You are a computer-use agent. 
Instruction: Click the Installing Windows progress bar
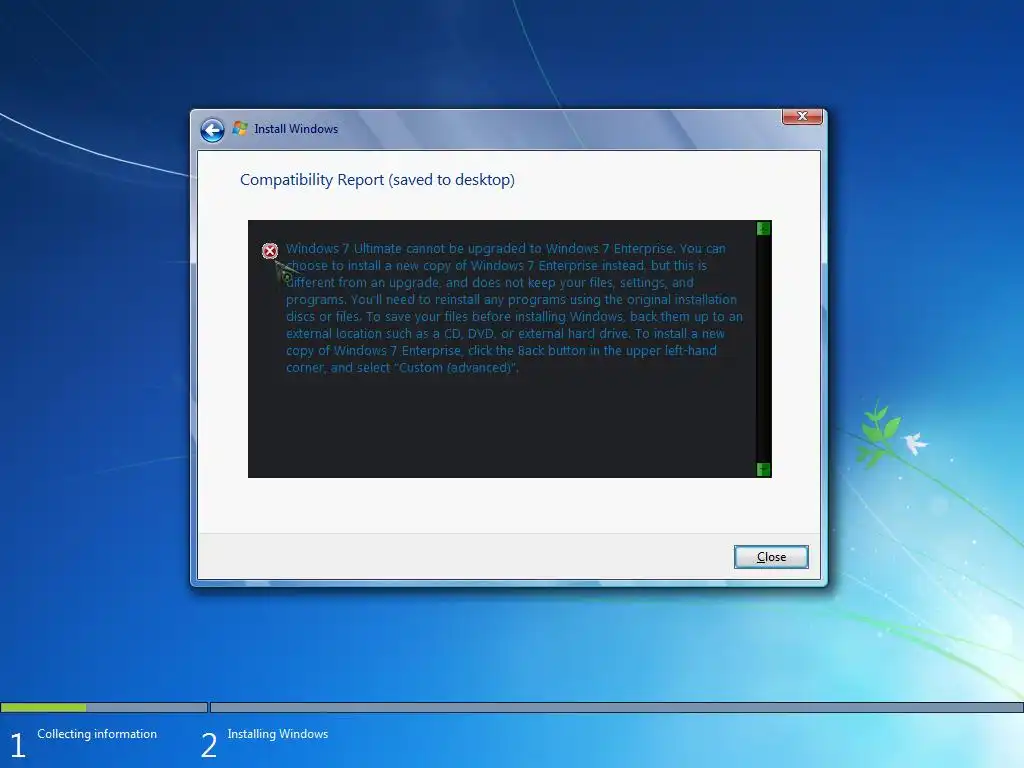(x=616, y=707)
